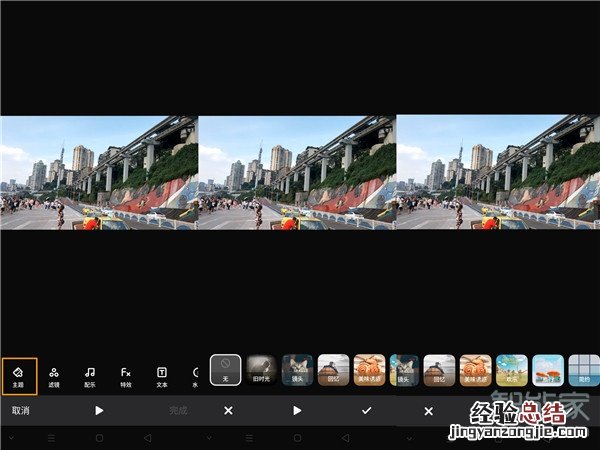Viewport: 600px width, 450px height.
Task: Tap Android home icon on middle screen
Action: tap(297, 438)
